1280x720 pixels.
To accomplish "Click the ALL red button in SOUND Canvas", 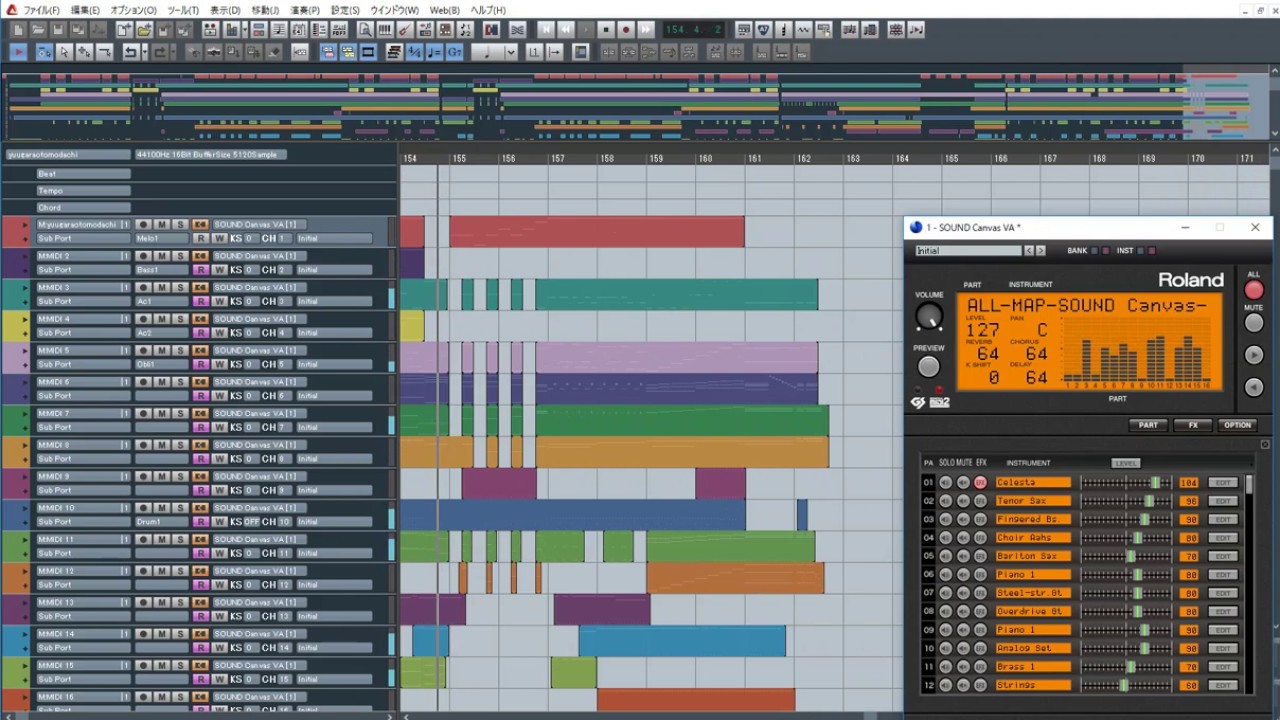I will (1253, 290).
